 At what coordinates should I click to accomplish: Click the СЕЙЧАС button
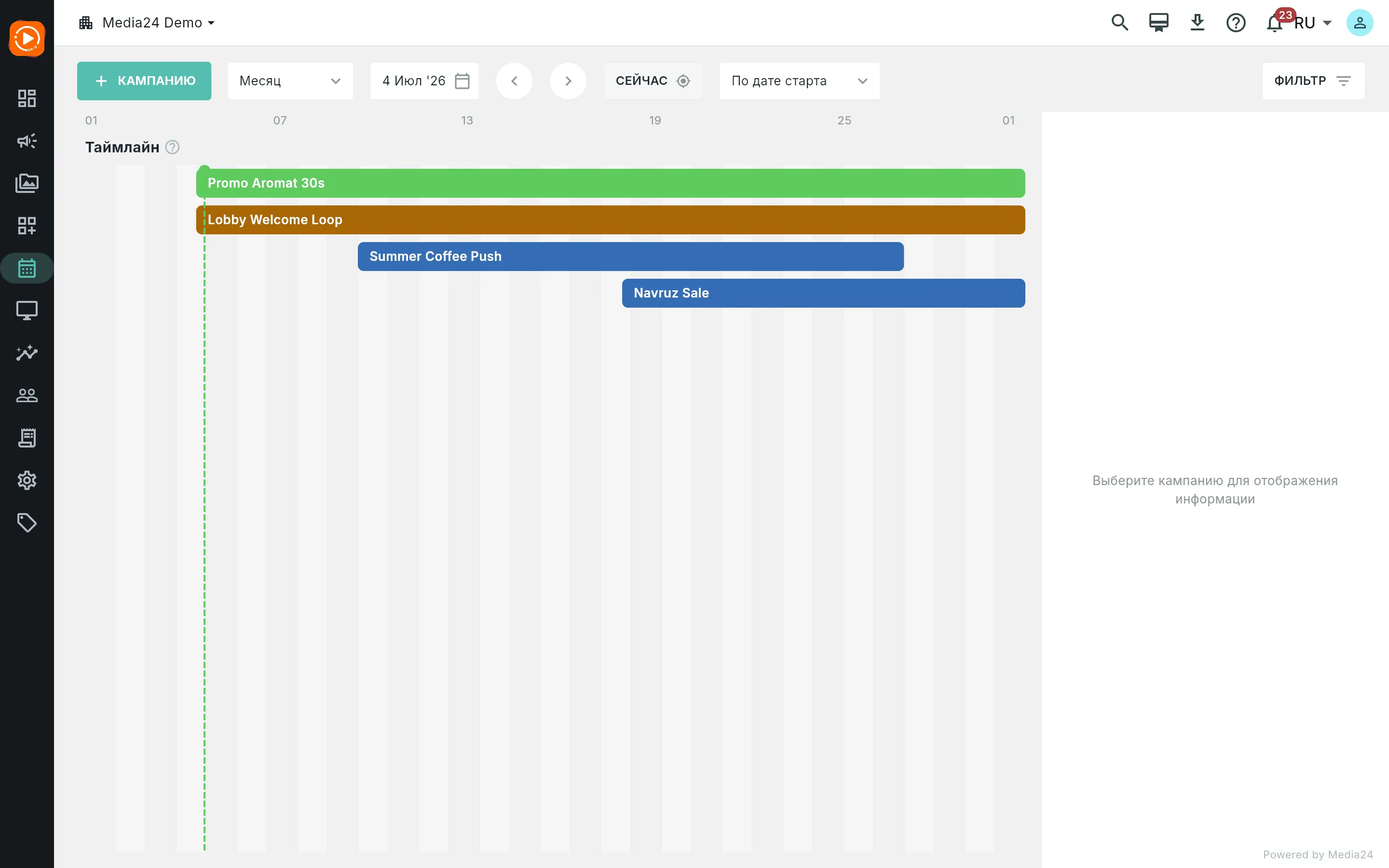[653, 81]
